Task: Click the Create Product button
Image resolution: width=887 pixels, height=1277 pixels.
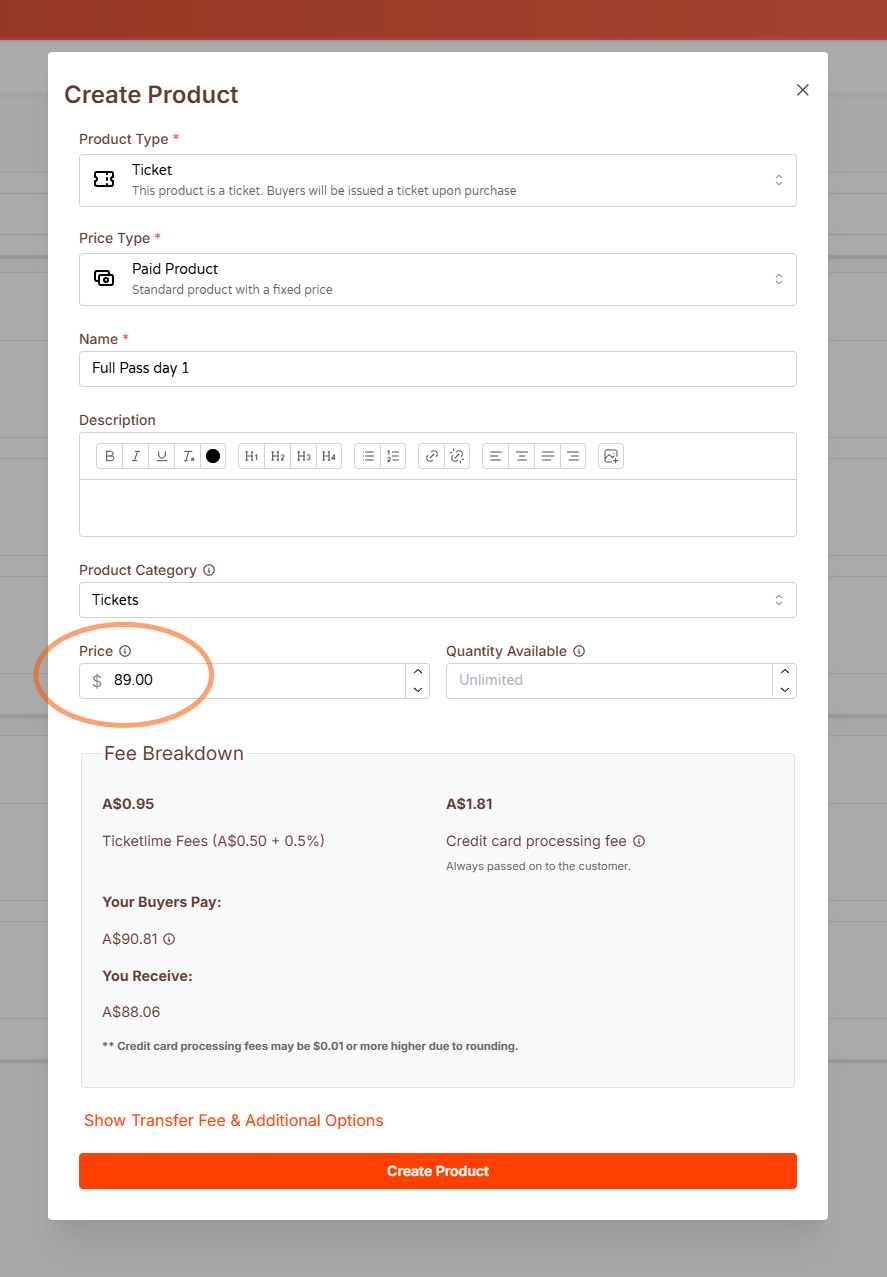Action: 437,1171
